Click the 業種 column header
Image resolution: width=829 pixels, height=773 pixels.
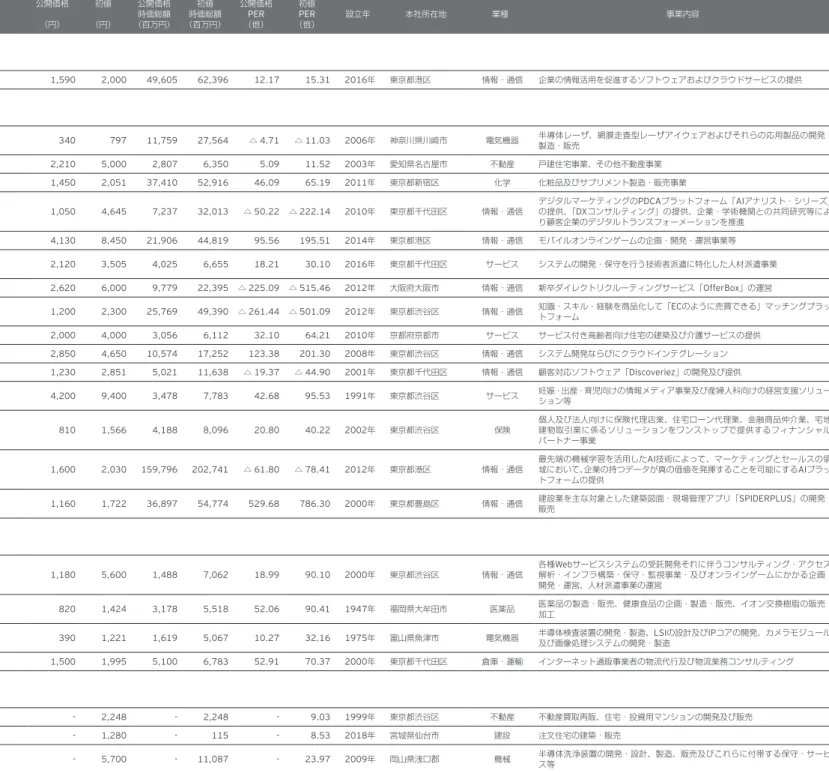pos(500,14)
